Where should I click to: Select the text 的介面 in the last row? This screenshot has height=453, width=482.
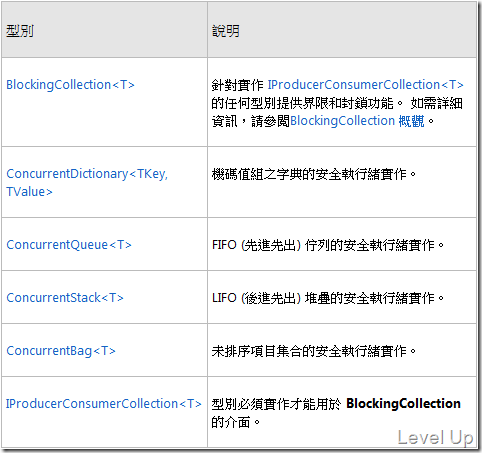click(x=231, y=422)
